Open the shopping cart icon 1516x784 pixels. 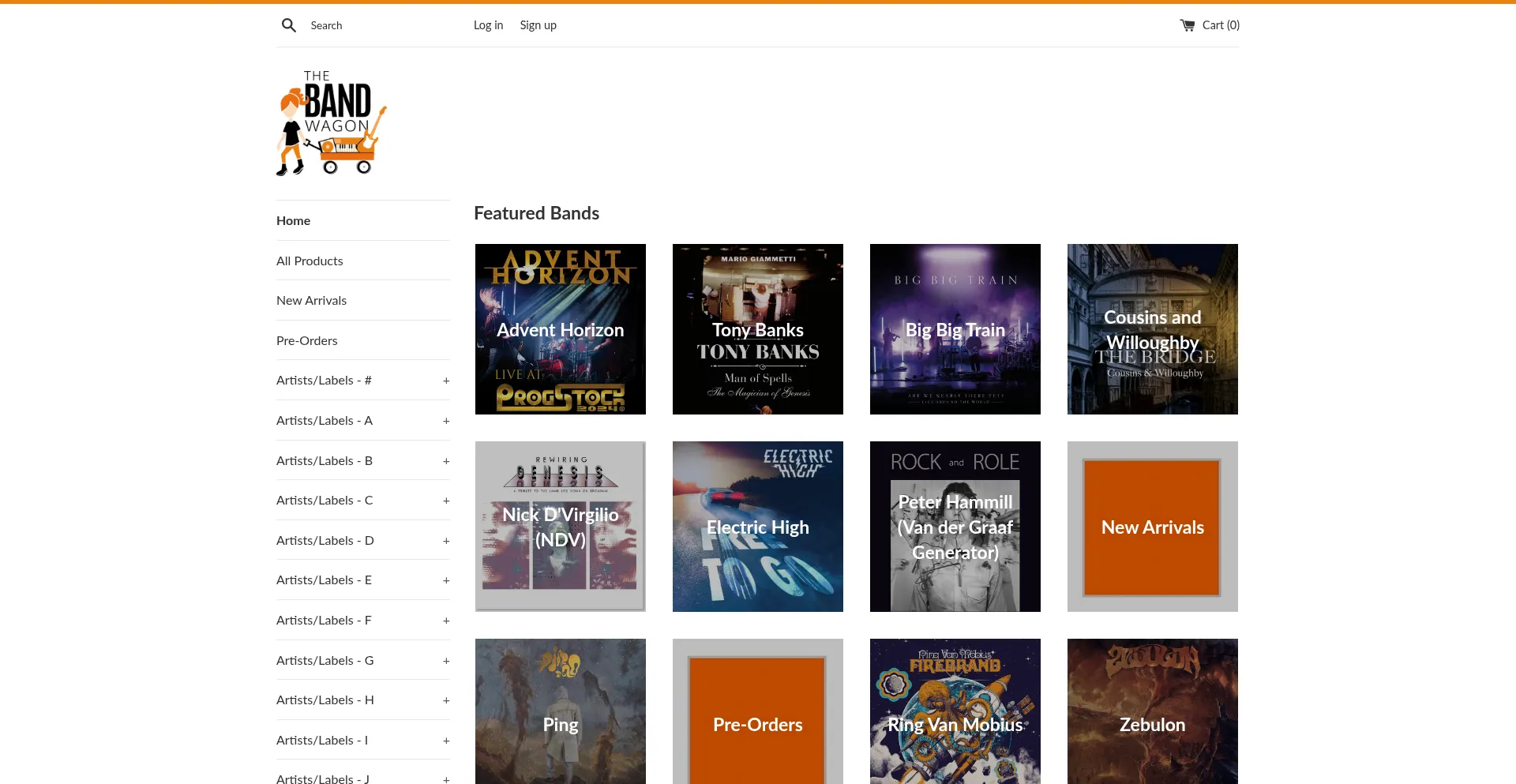coord(1187,25)
